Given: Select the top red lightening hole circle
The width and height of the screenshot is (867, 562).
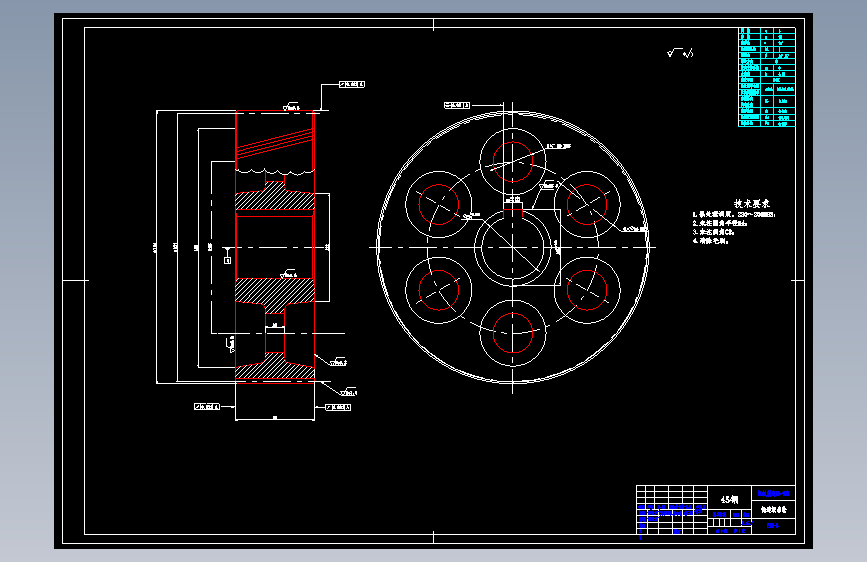Looking at the screenshot, I should 513,162.
